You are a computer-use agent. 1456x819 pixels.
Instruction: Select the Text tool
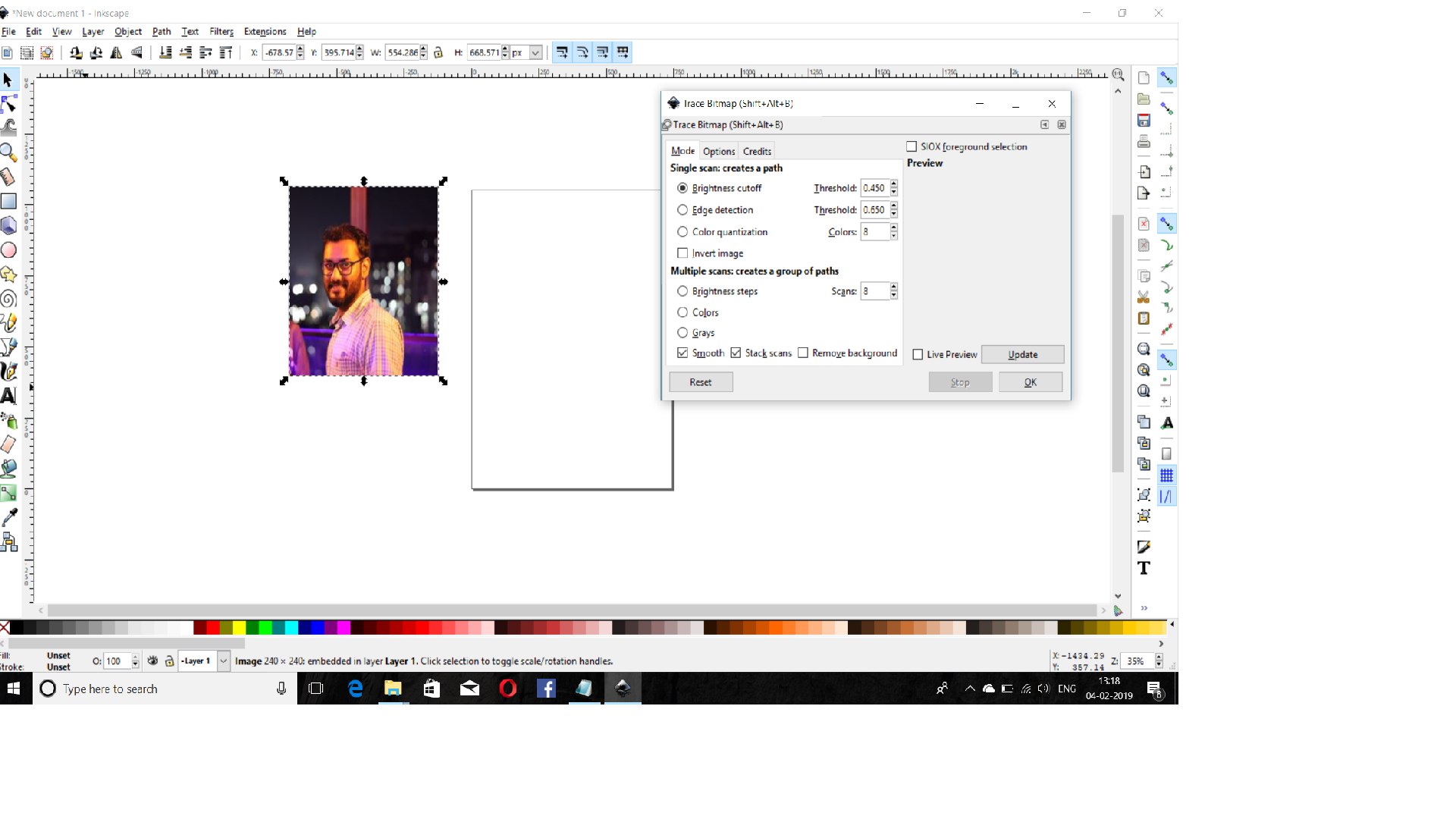pos(8,396)
